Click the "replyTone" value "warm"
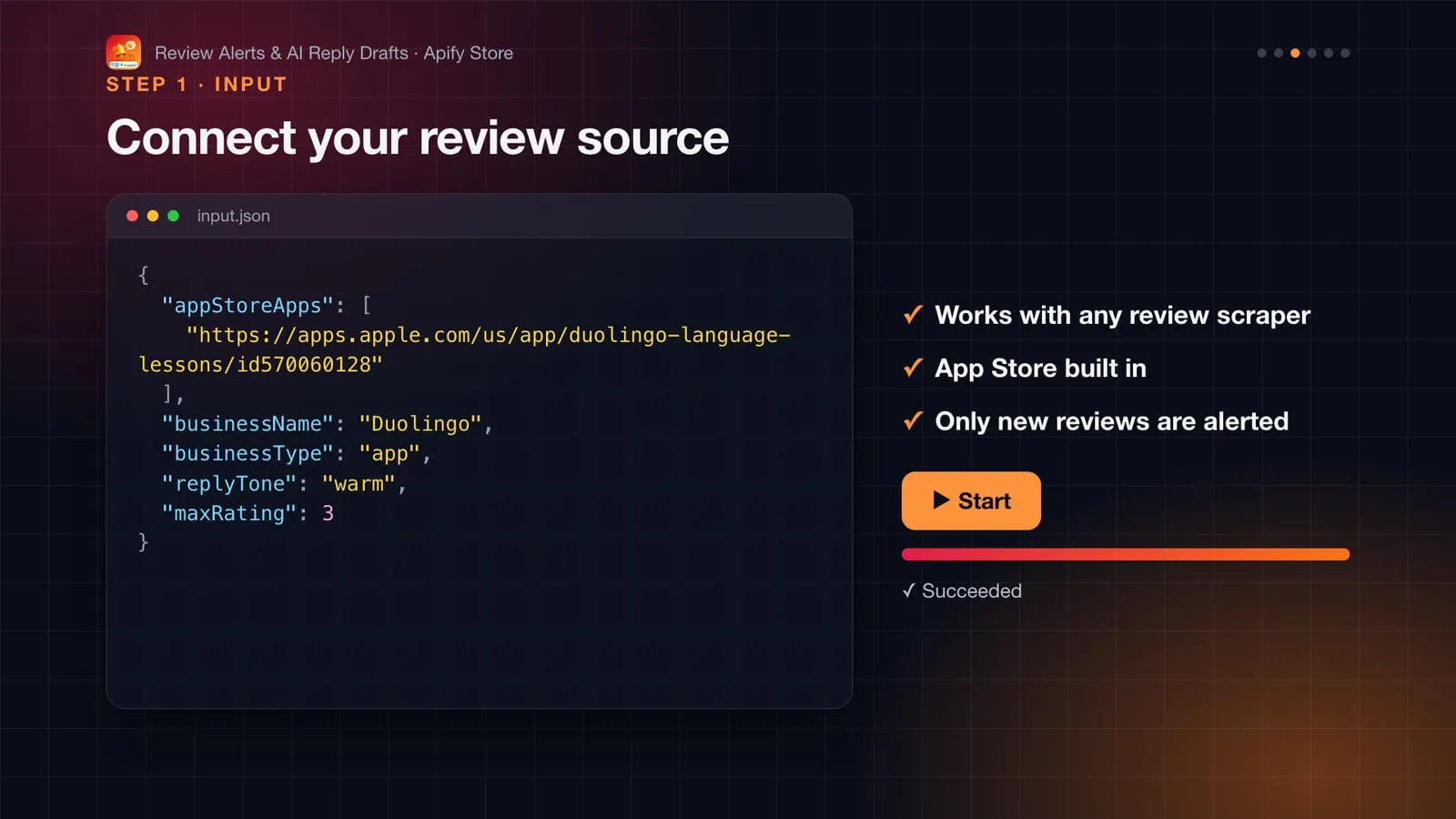Viewport: 1456px width, 819px height. coord(359,483)
